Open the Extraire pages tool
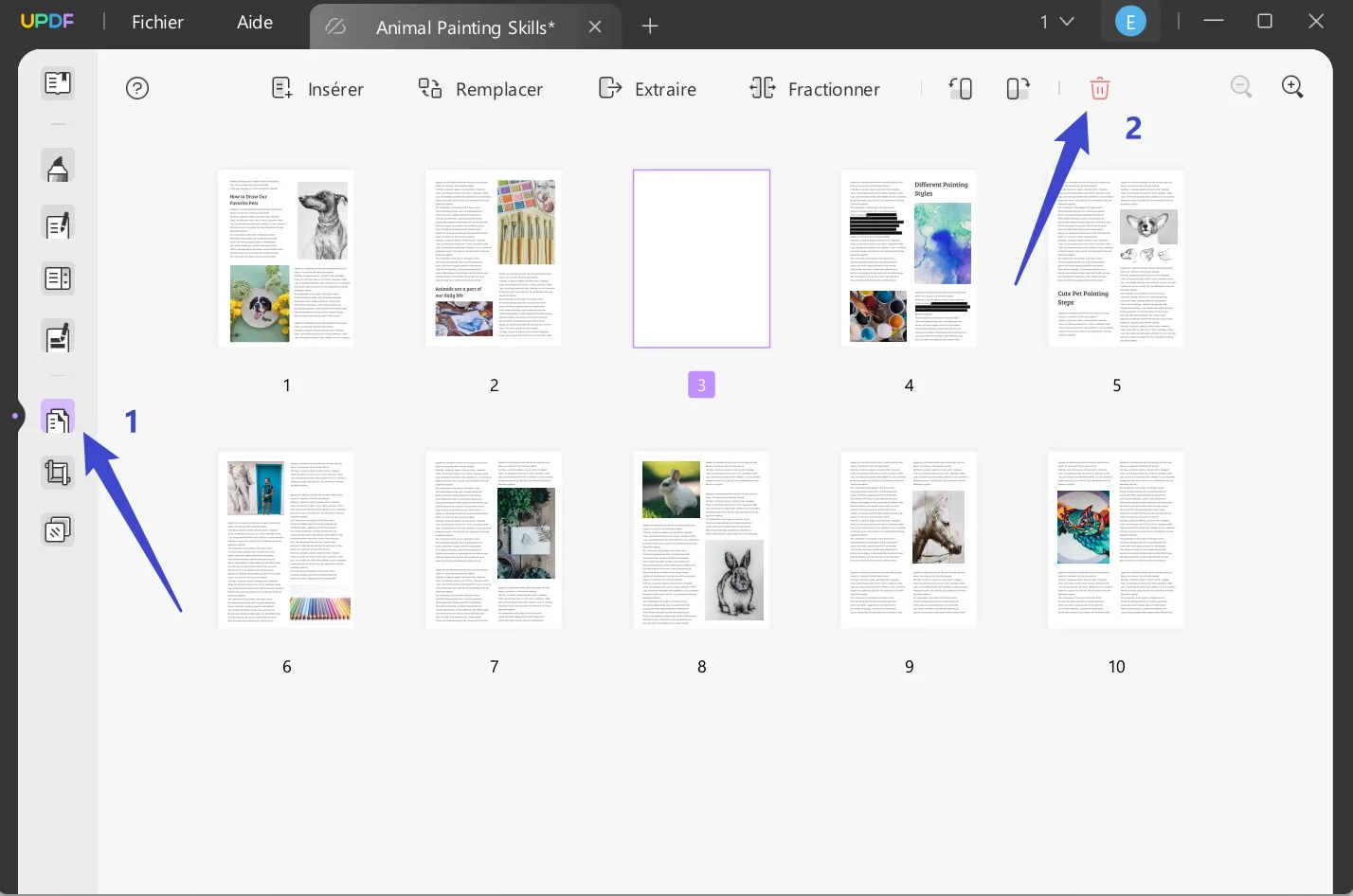This screenshot has height=896, width=1353. [x=647, y=88]
